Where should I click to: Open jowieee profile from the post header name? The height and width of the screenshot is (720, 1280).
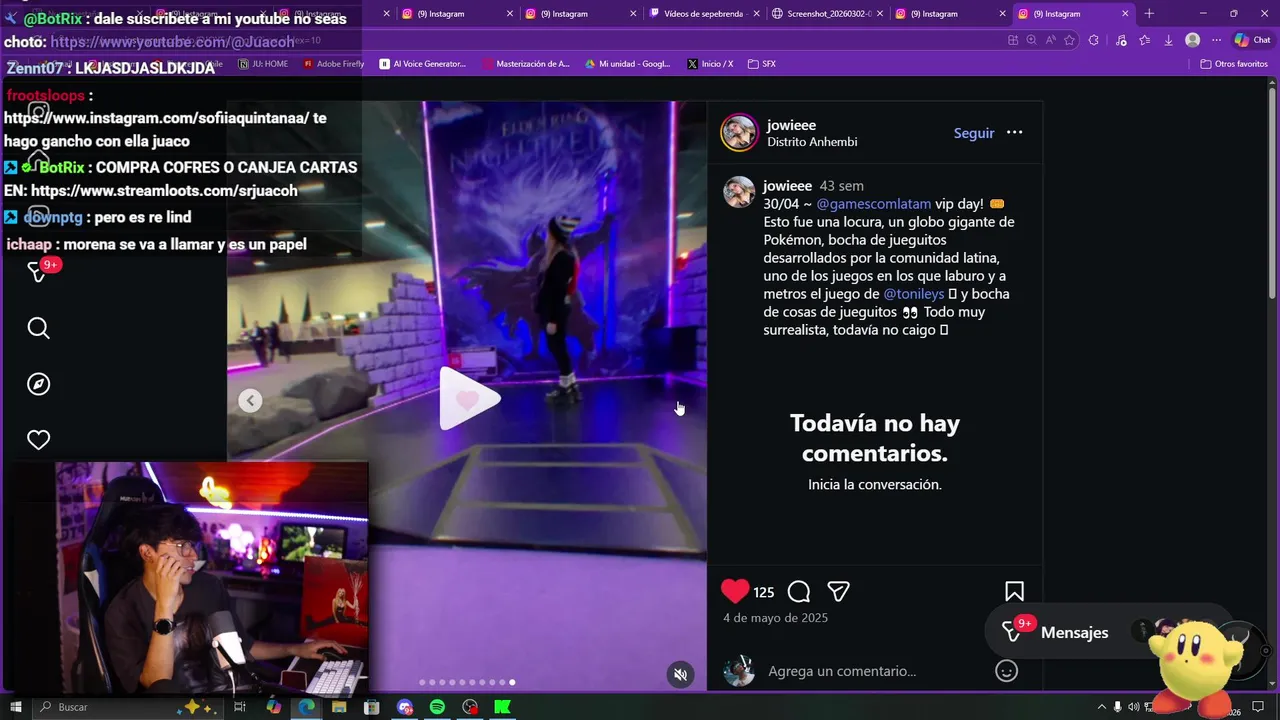point(791,125)
